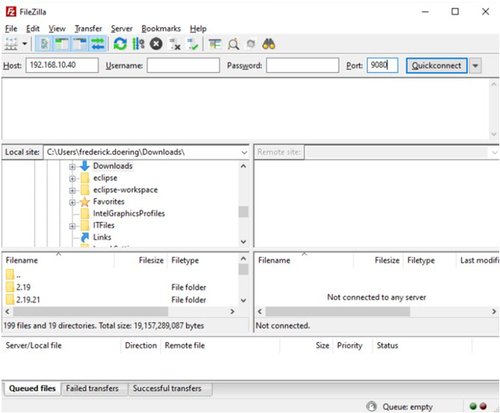Viewport: 500px width, 413px height.
Task: Open Local site path dropdown
Action: click(244, 153)
